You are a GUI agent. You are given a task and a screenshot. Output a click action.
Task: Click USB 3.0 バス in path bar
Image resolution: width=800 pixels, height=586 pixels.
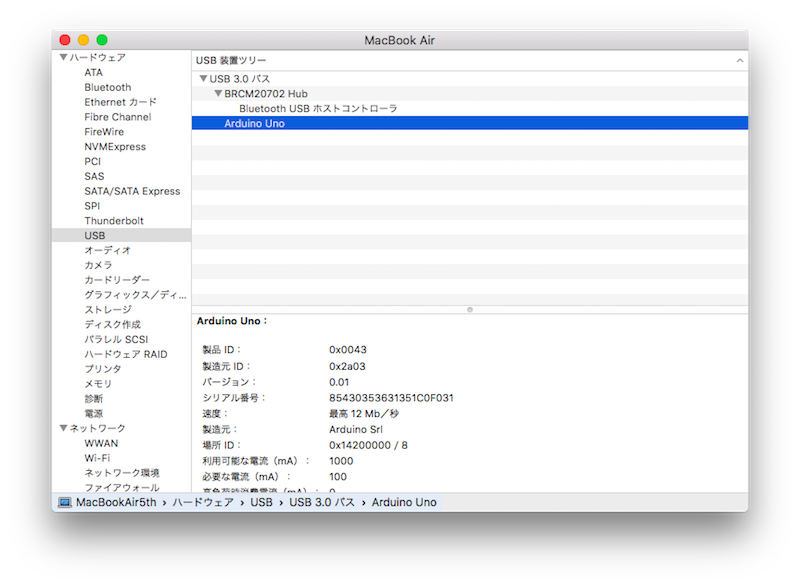322,502
